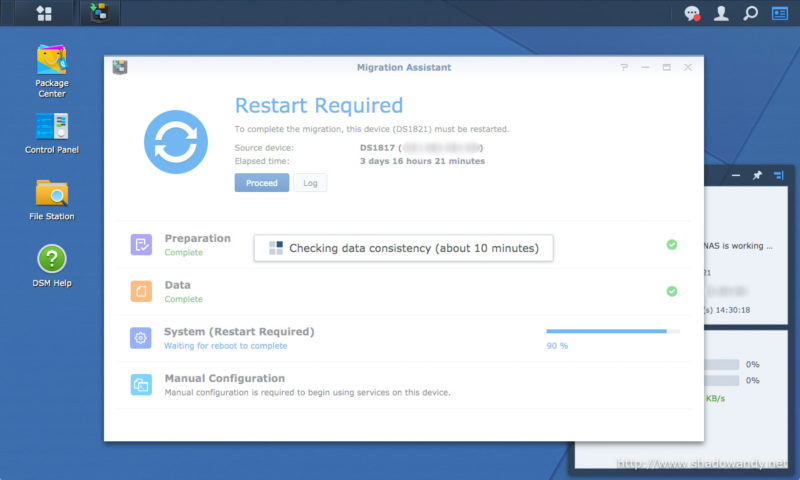Viewport: 800px width, 480px height.
Task: Click 'NAS is working' status in widget
Action: tap(738, 246)
